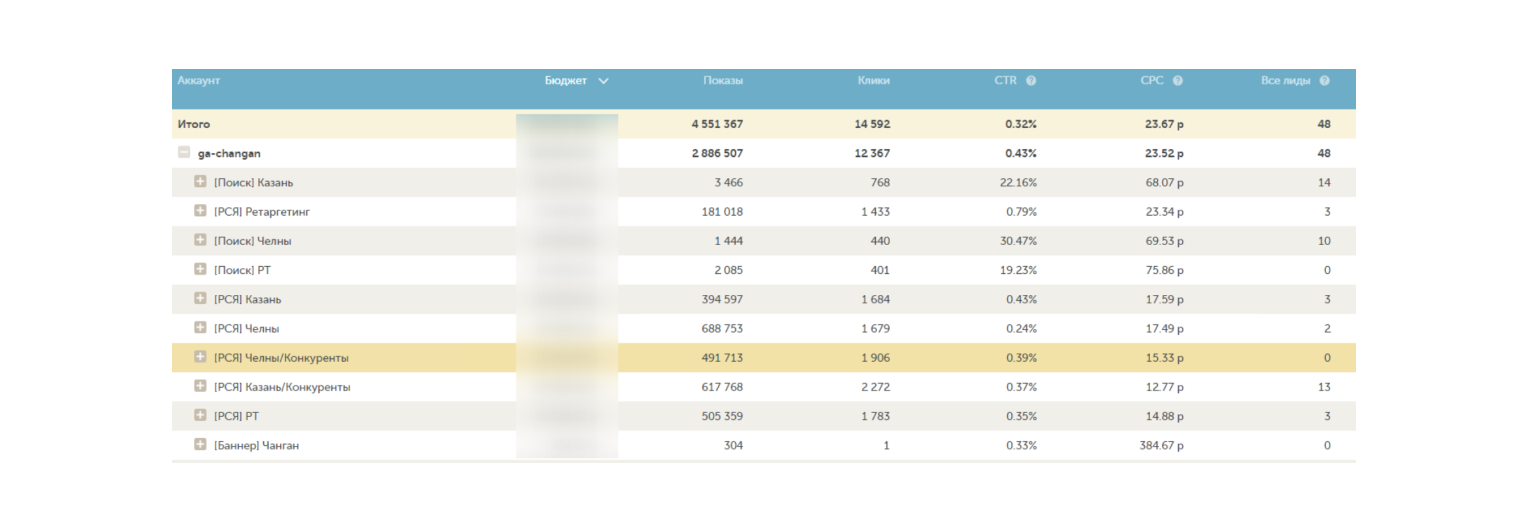This screenshot has width=1527, height=531.
Task: Collapse the ga-changan account row
Action: 184,153
